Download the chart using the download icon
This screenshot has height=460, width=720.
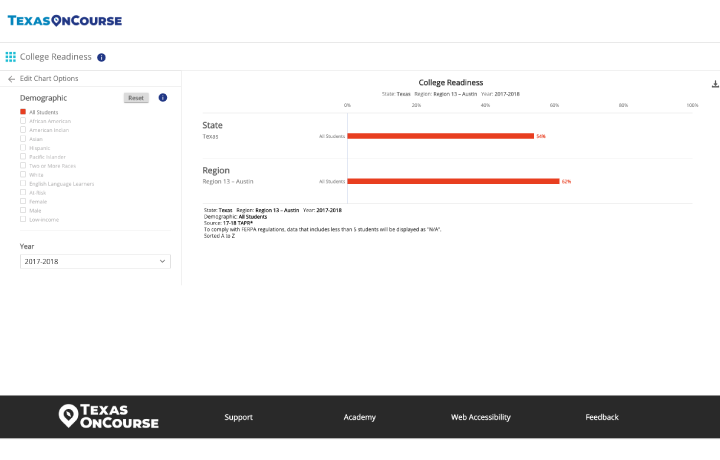[715, 84]
